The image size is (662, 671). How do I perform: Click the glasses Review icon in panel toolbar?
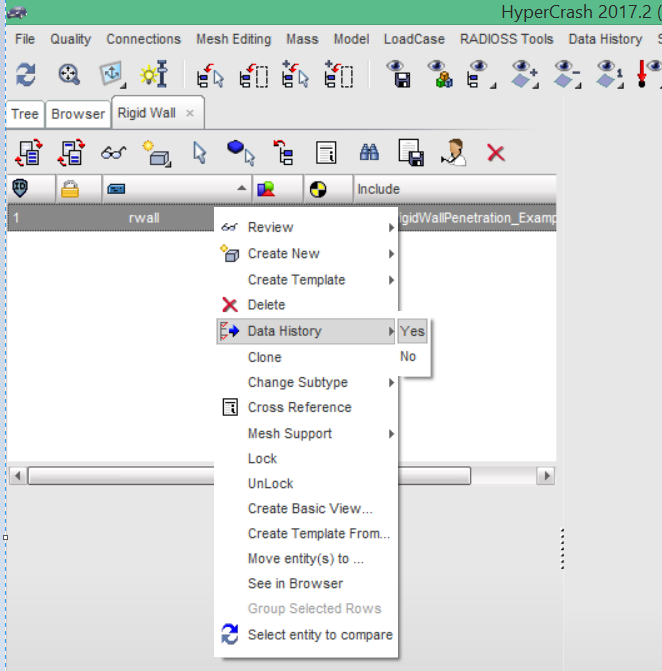tap(113, 153)
